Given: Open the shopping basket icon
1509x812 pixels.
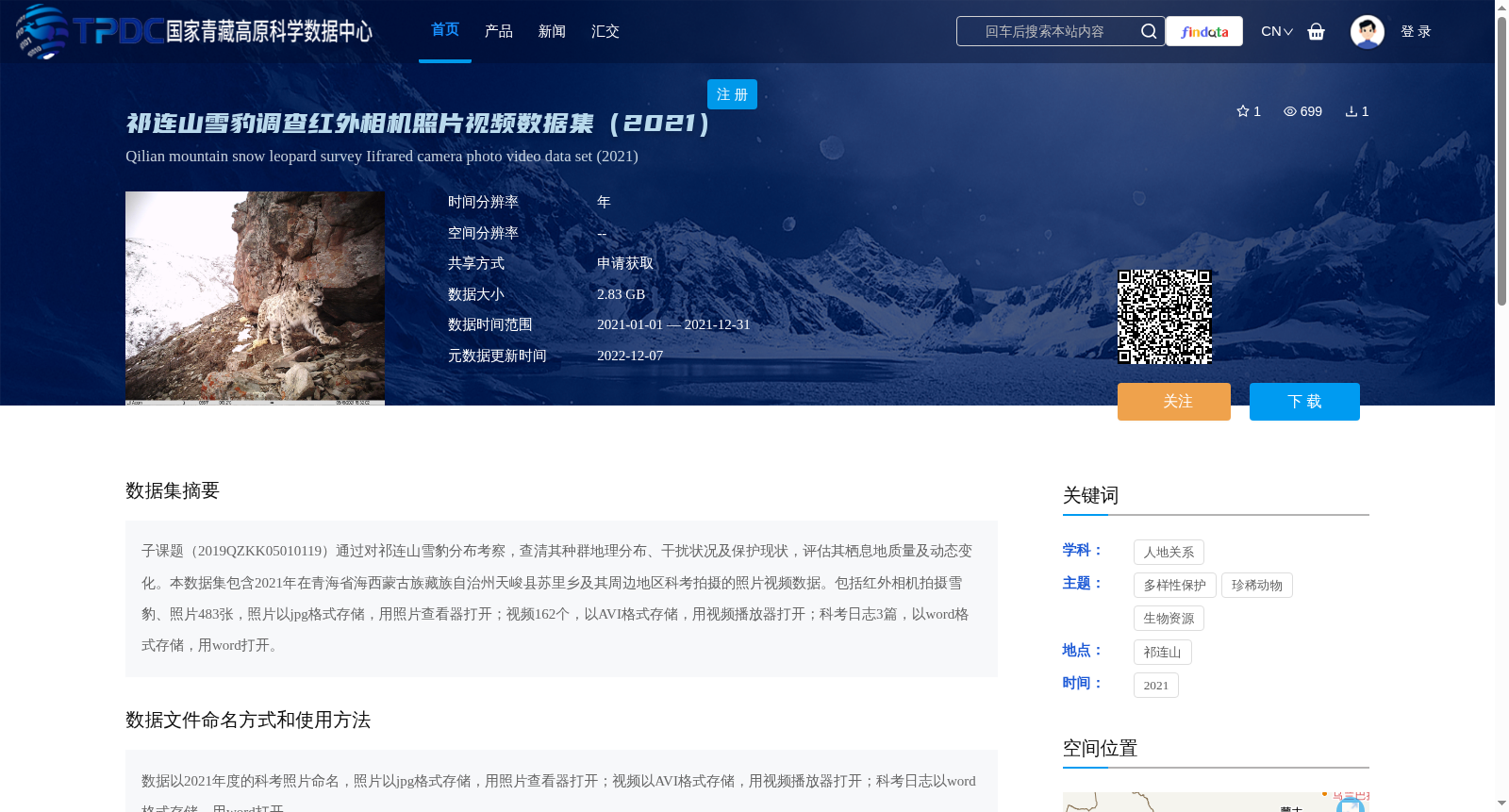Looking at the screenshot, I should click(x=1316, y=31).
